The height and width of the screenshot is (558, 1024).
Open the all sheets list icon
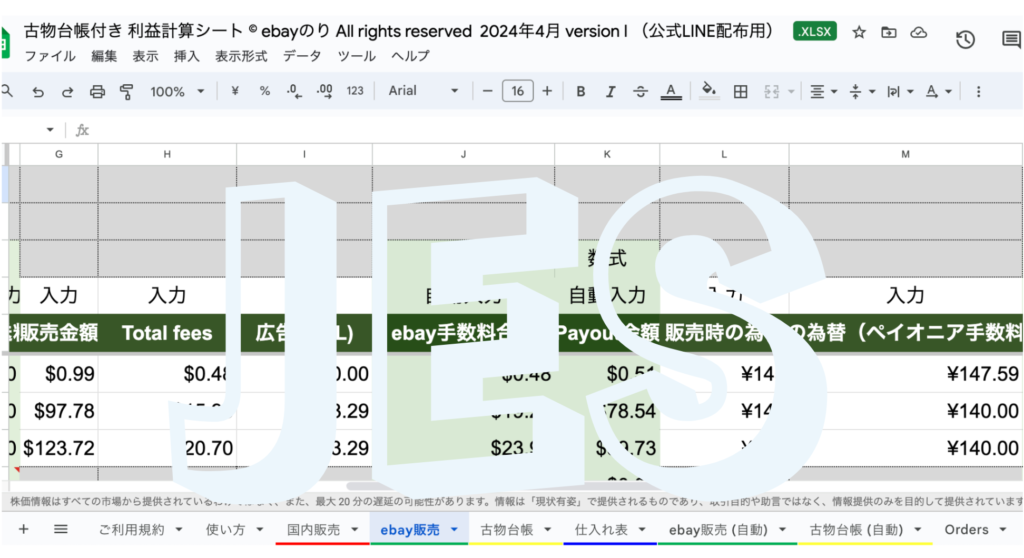(x=61, y=529)
